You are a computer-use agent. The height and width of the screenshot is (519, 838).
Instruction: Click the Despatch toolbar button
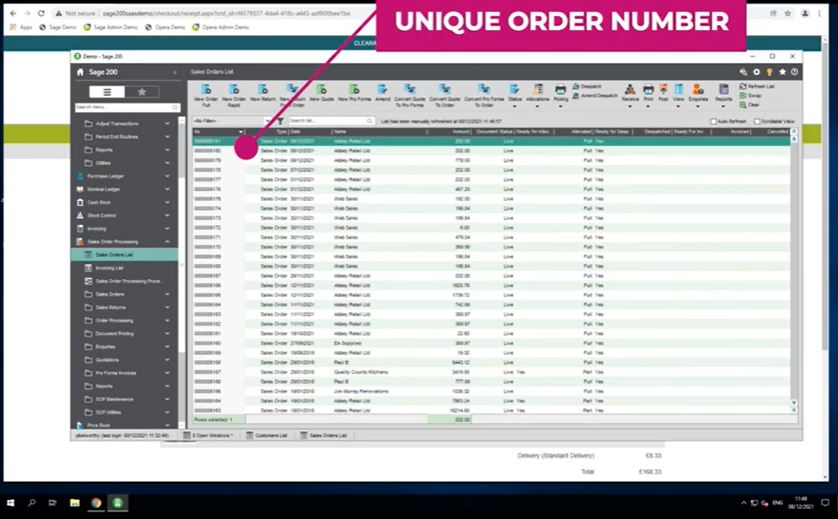587,86
